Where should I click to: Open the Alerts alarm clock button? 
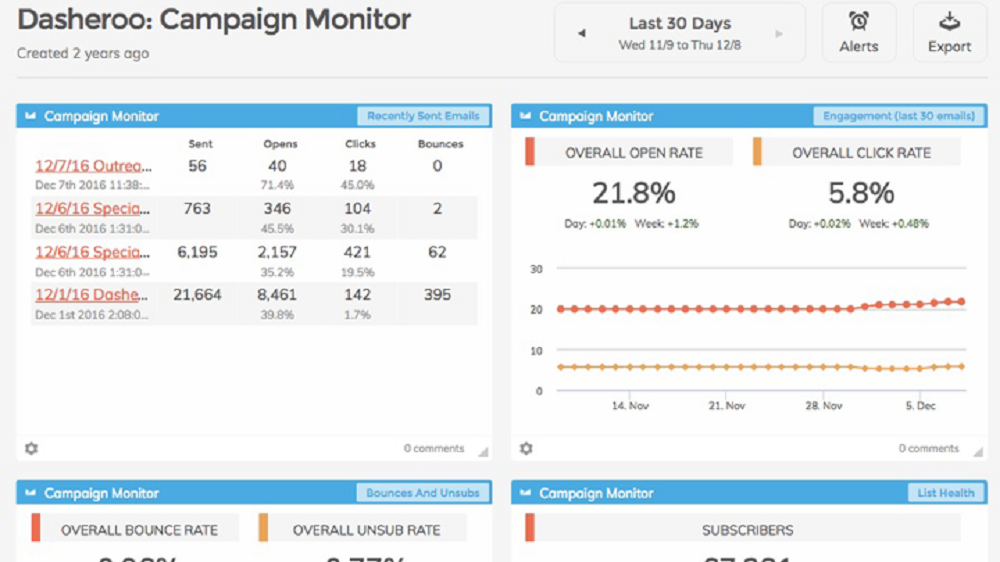click(858, 33)
